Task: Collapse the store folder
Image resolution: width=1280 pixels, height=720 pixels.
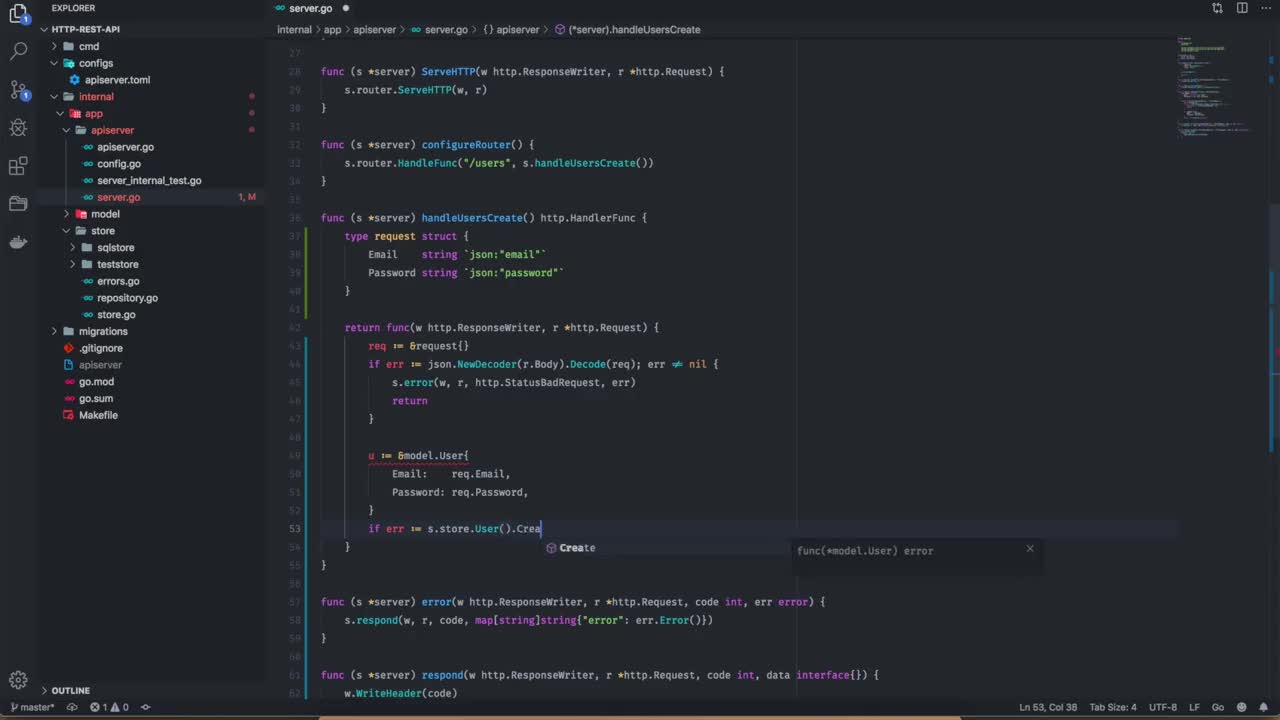Action: [x=67, y=231]
